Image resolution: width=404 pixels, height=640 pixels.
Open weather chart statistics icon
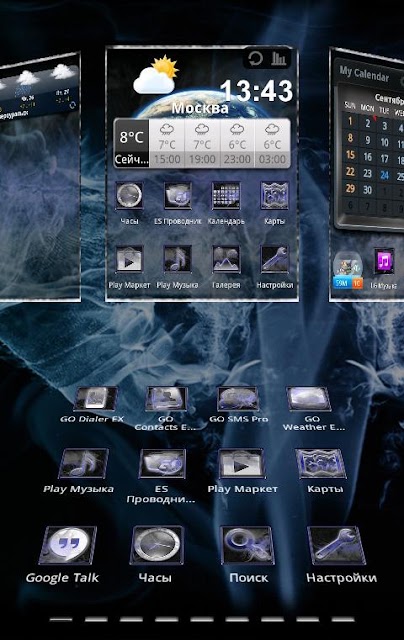click(x=279, y=58)
